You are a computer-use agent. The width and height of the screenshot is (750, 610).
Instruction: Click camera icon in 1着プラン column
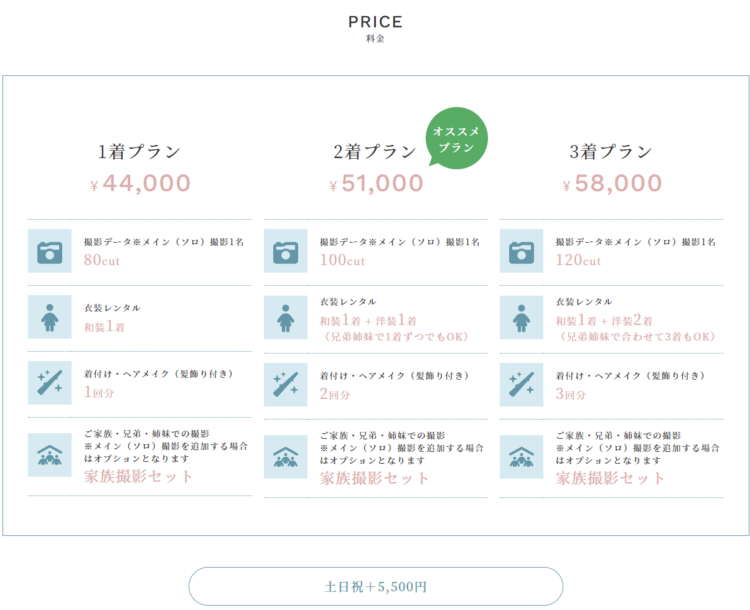[x=50, y=252]
